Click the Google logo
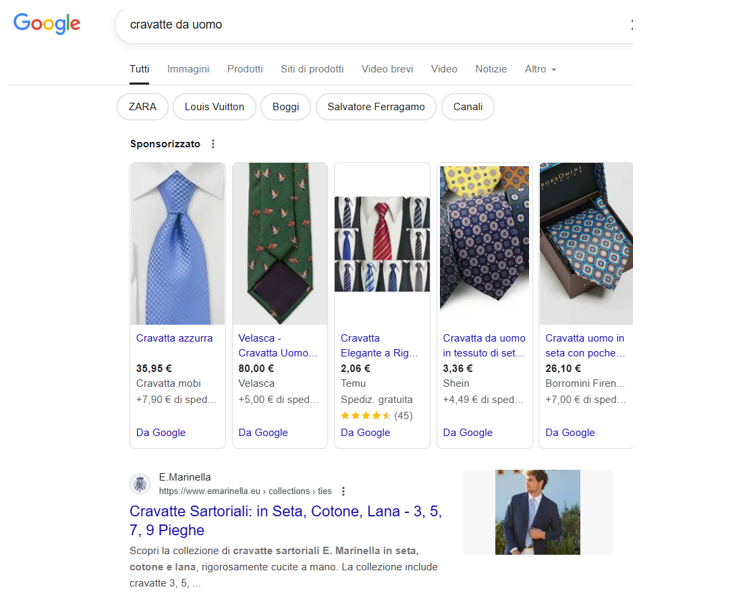 [x=47, y=24]
